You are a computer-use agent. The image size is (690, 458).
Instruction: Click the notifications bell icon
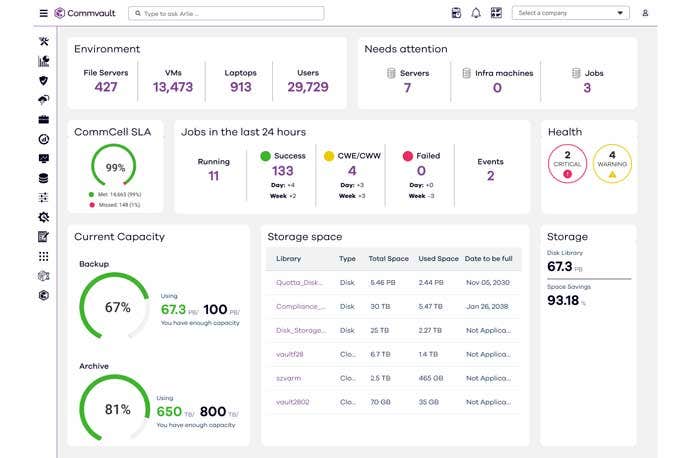click(x=476, y=13)
